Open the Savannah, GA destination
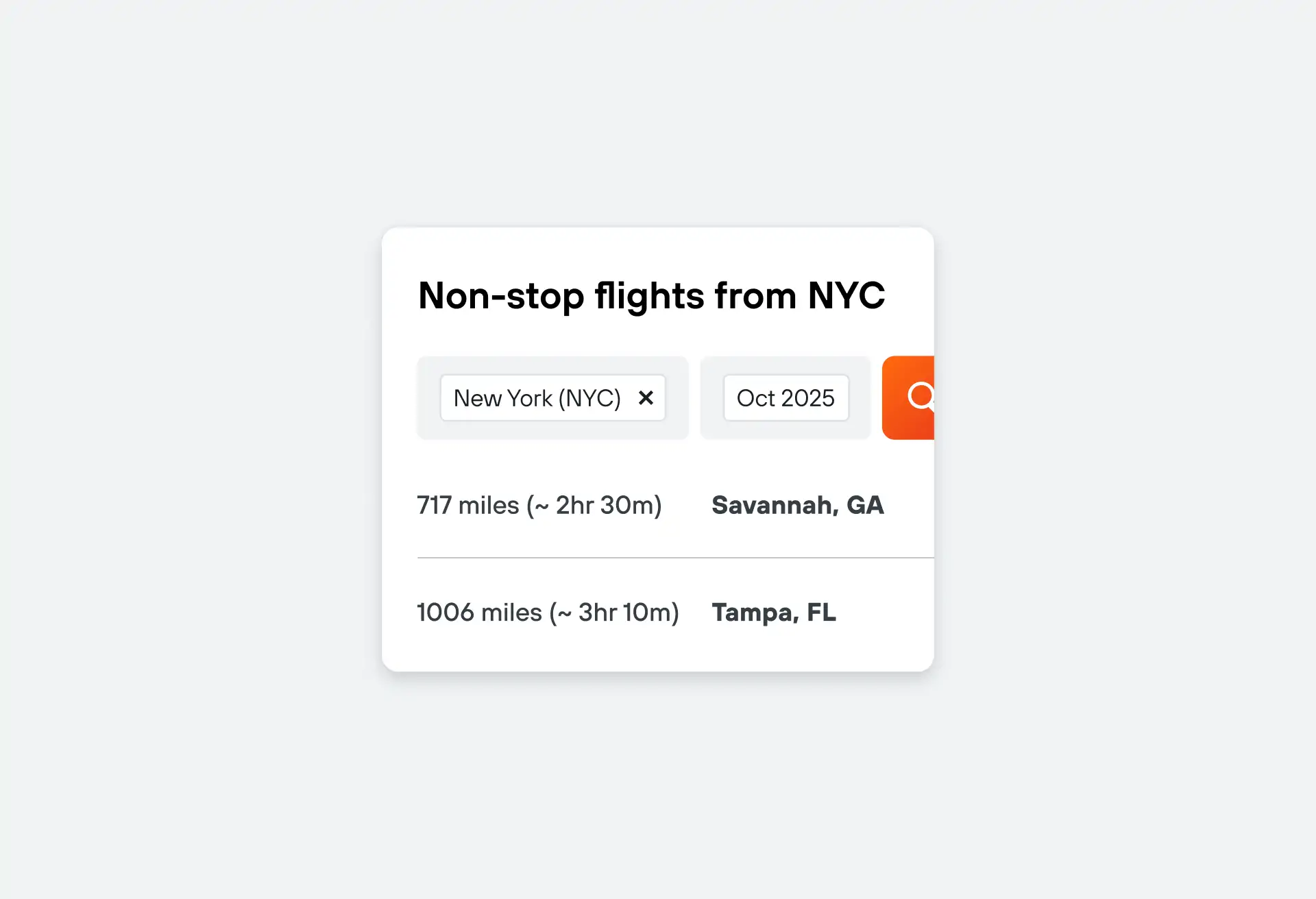 coord(798,505)
